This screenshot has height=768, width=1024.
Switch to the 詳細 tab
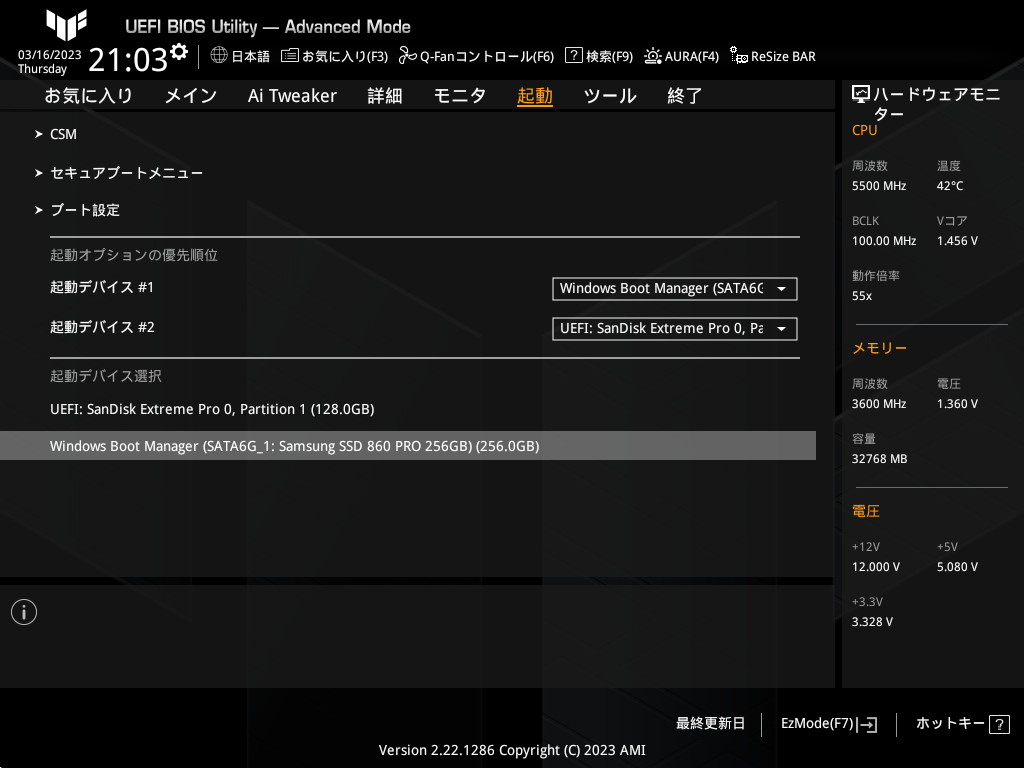coord(385,96)
